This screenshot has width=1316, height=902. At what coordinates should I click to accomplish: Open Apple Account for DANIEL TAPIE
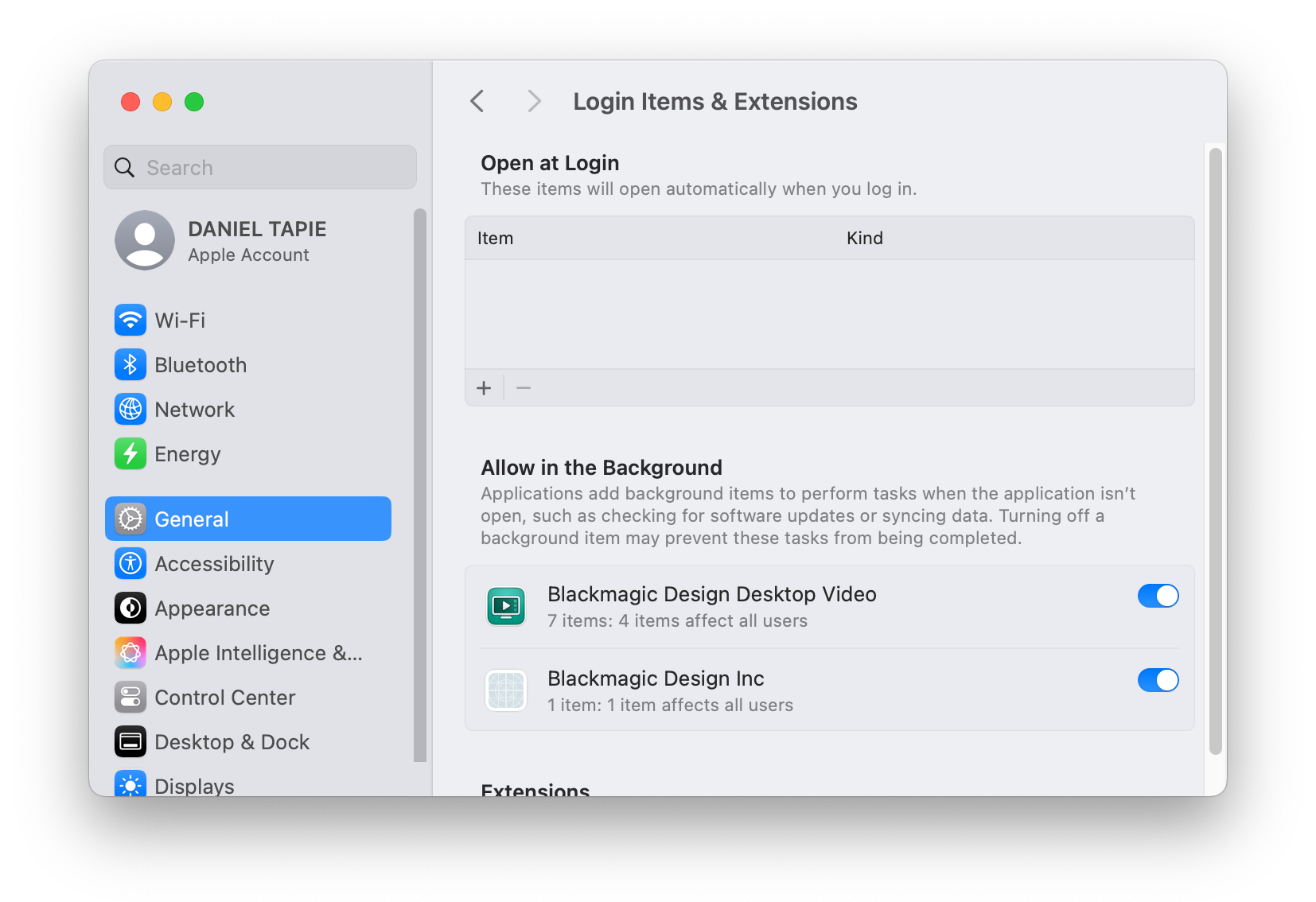tap(248, 240)
